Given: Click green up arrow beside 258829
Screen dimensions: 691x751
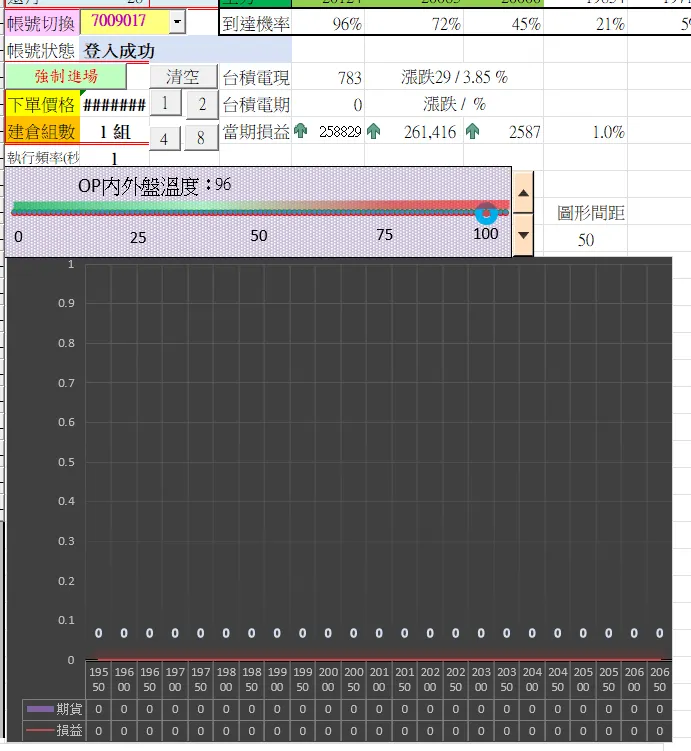Looking at the screenshot, I should pyautogui.click(x=301, y=131).
